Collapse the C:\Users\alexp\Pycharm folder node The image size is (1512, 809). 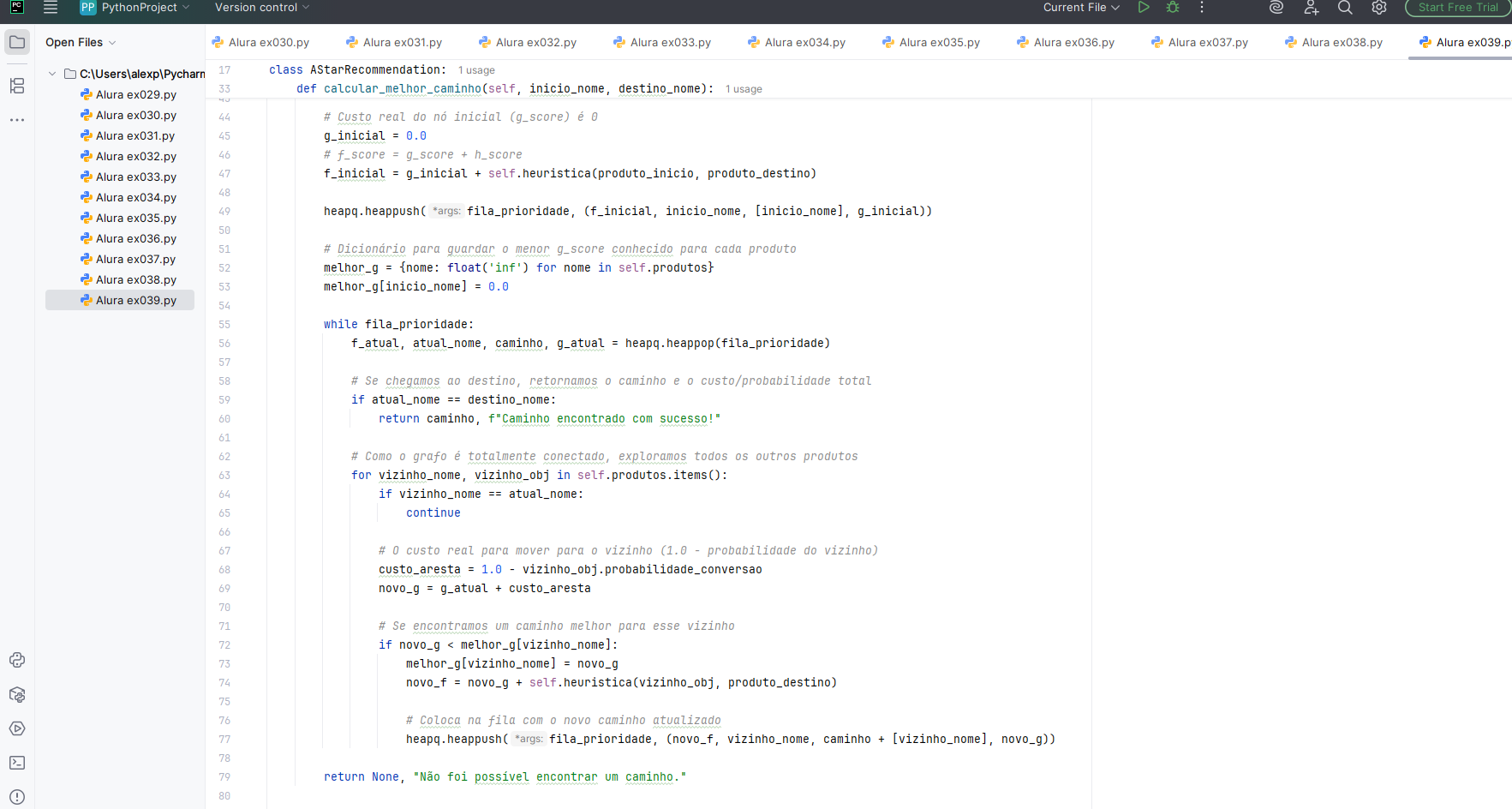52,74
